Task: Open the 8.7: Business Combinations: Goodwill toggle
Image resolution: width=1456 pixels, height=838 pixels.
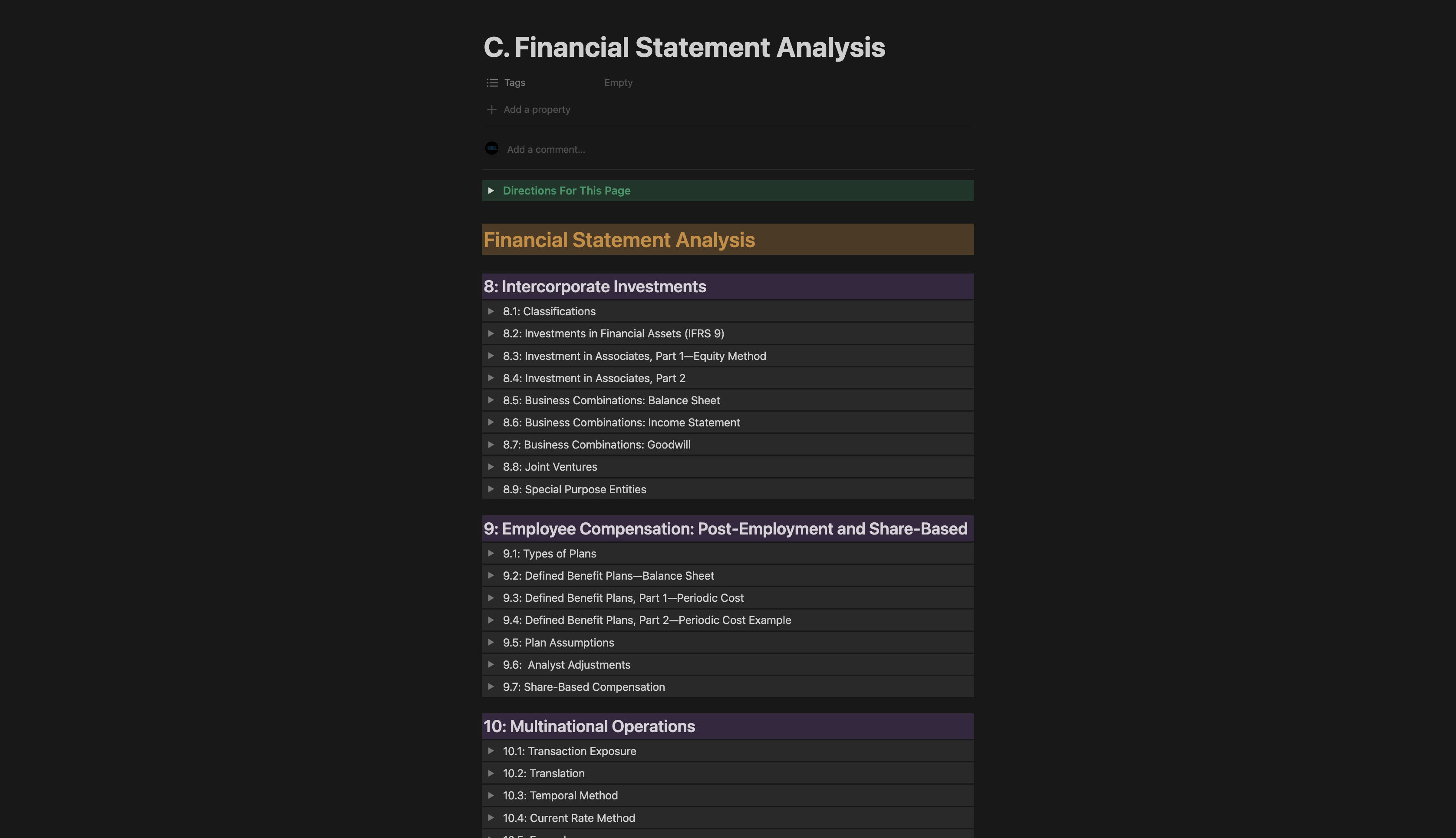Action: (492, 444)
